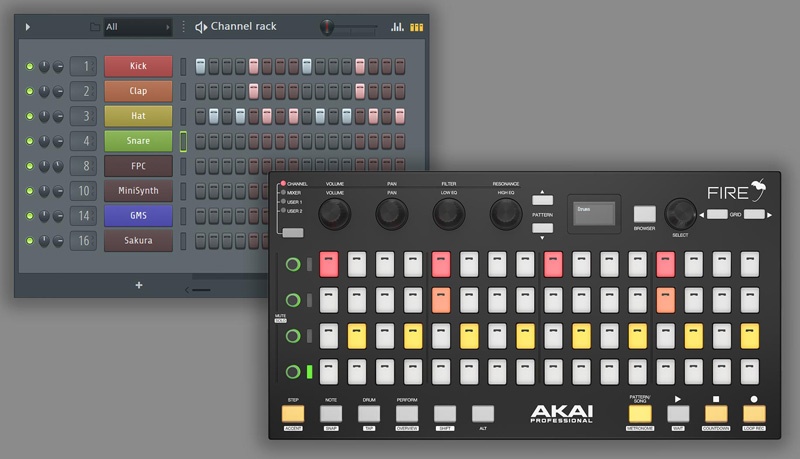Turn the Volume knob on the Fire

[x=335, y=214]
